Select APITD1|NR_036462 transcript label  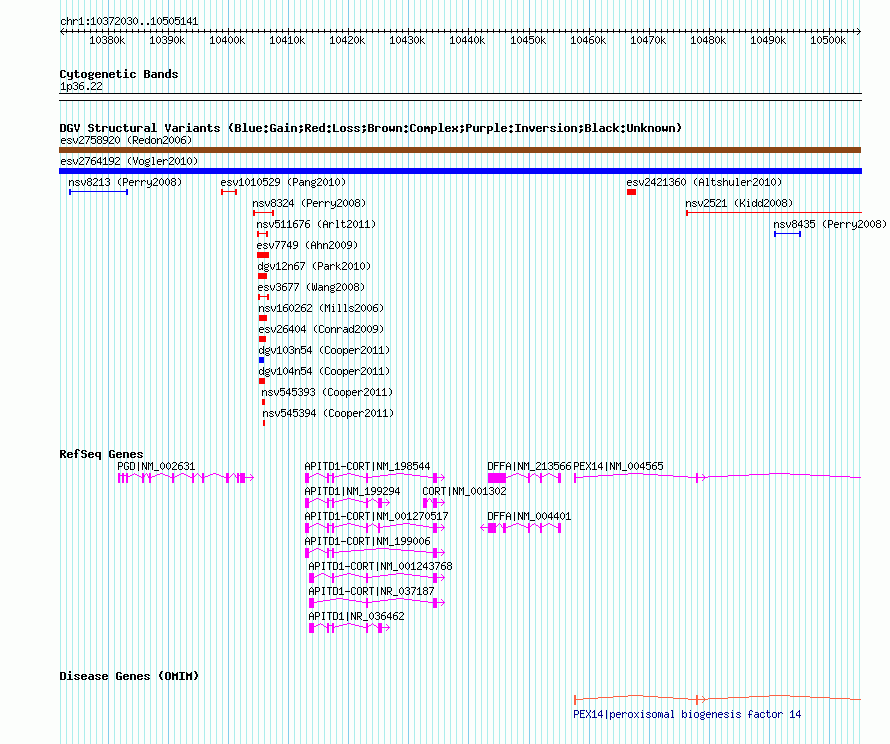[356, 616]
